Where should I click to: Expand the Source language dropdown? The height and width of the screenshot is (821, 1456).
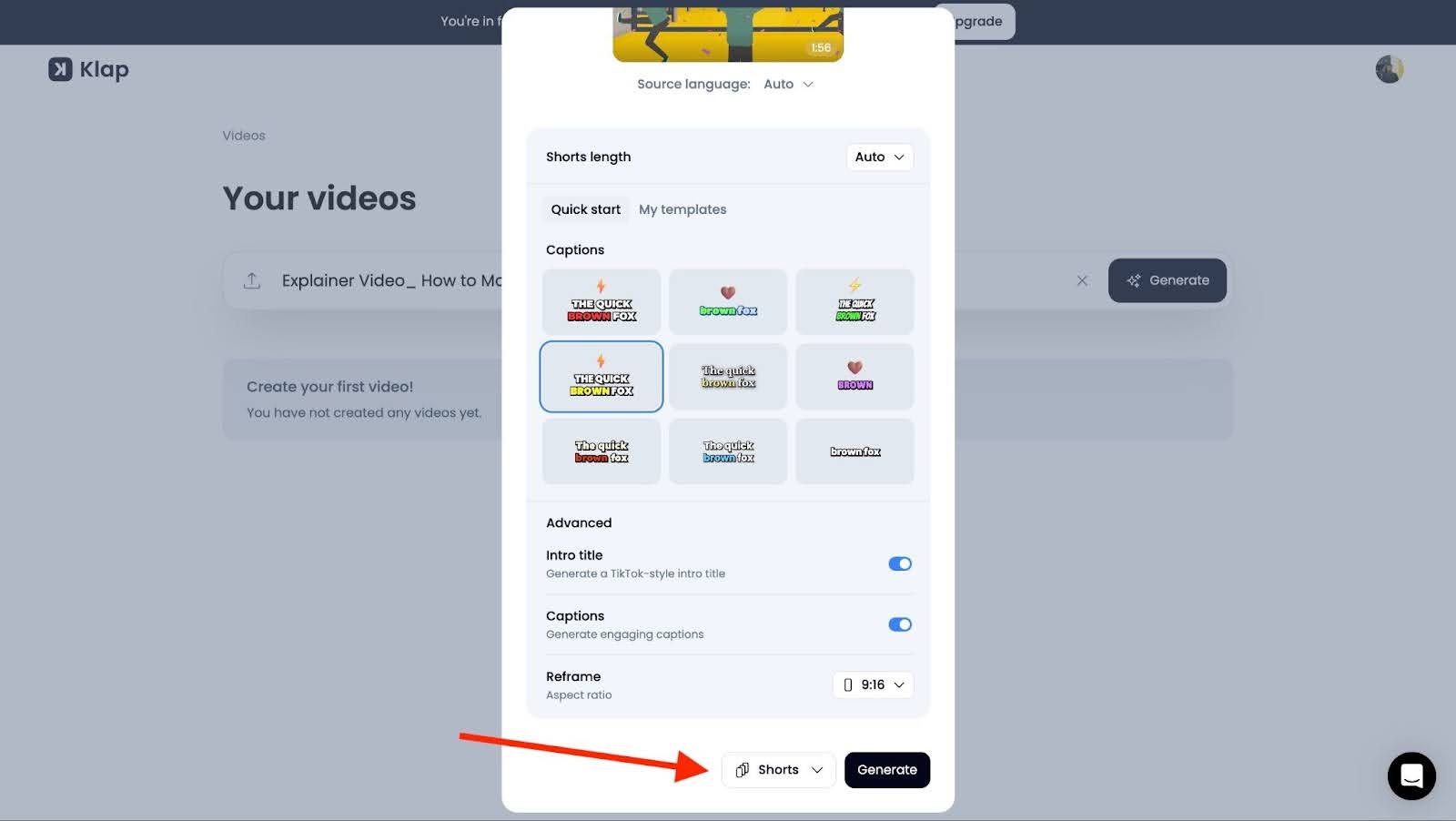(788, 84)
